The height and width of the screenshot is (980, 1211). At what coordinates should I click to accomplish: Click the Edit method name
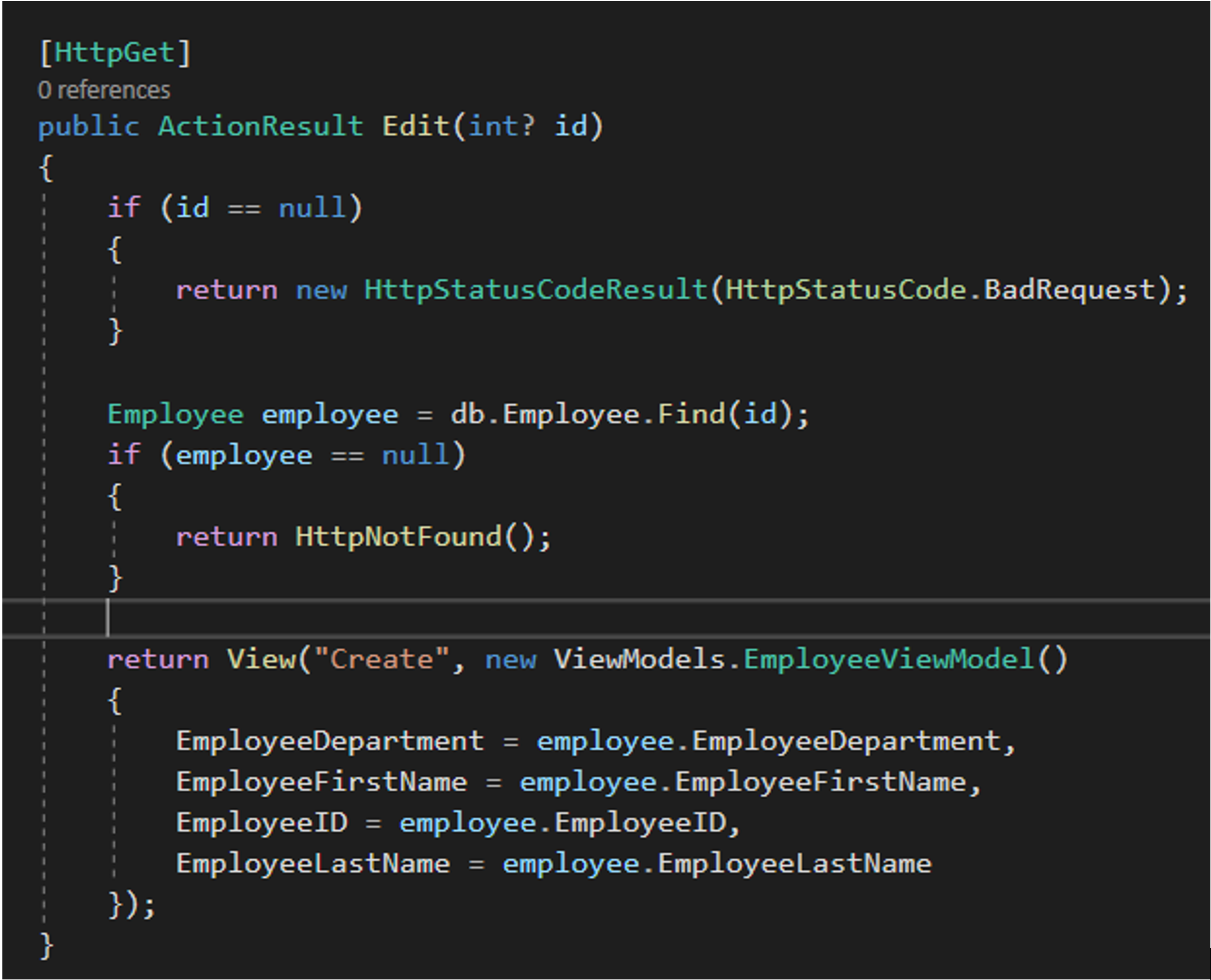(x=416, y=126)
